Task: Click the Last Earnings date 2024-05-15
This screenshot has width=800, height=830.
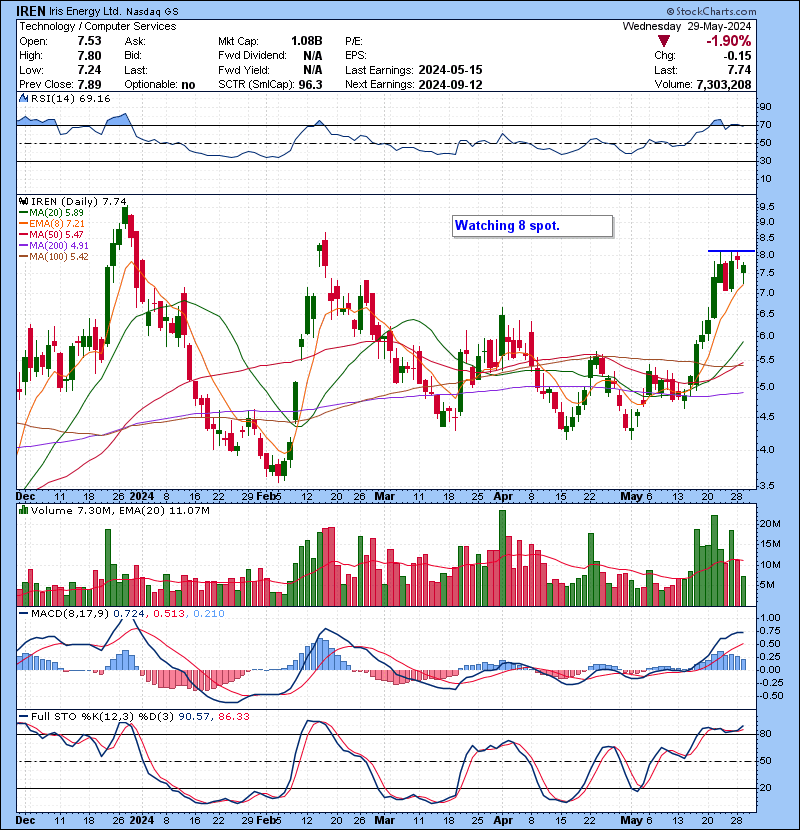Action: click(x=450, y=70)
